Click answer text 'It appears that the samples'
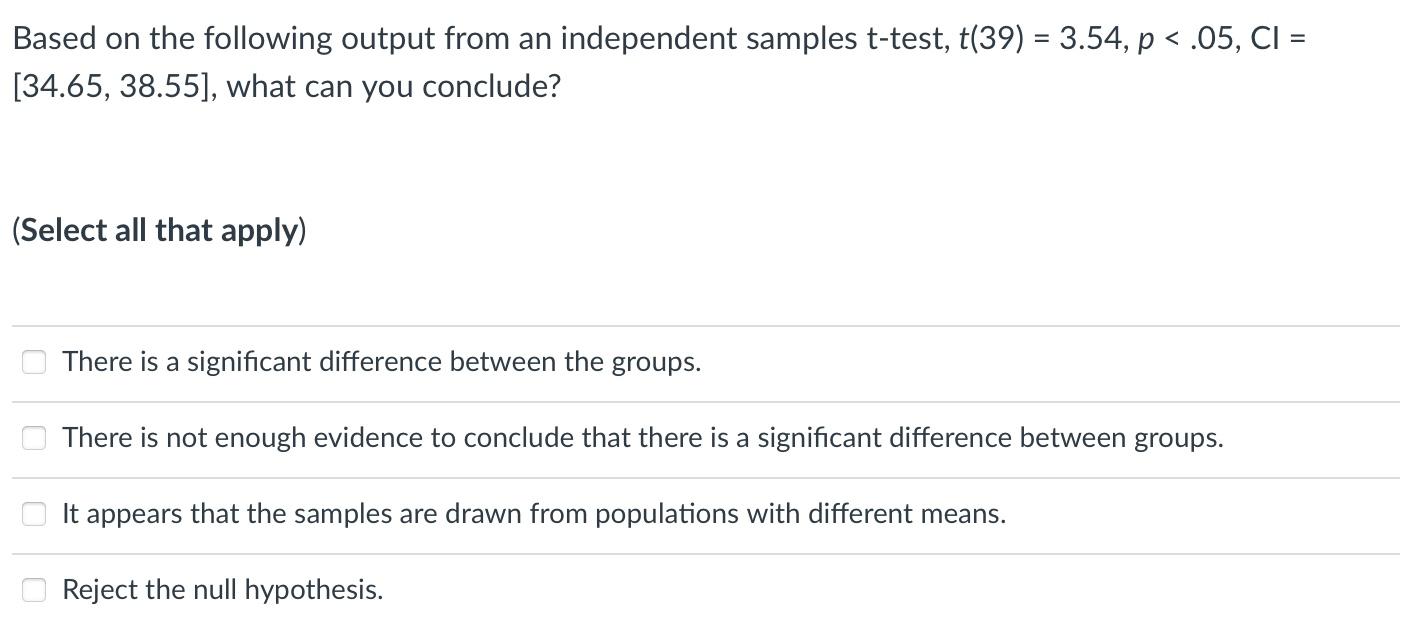This screenshot has width=1408, height=624. (x=534, y=514)
